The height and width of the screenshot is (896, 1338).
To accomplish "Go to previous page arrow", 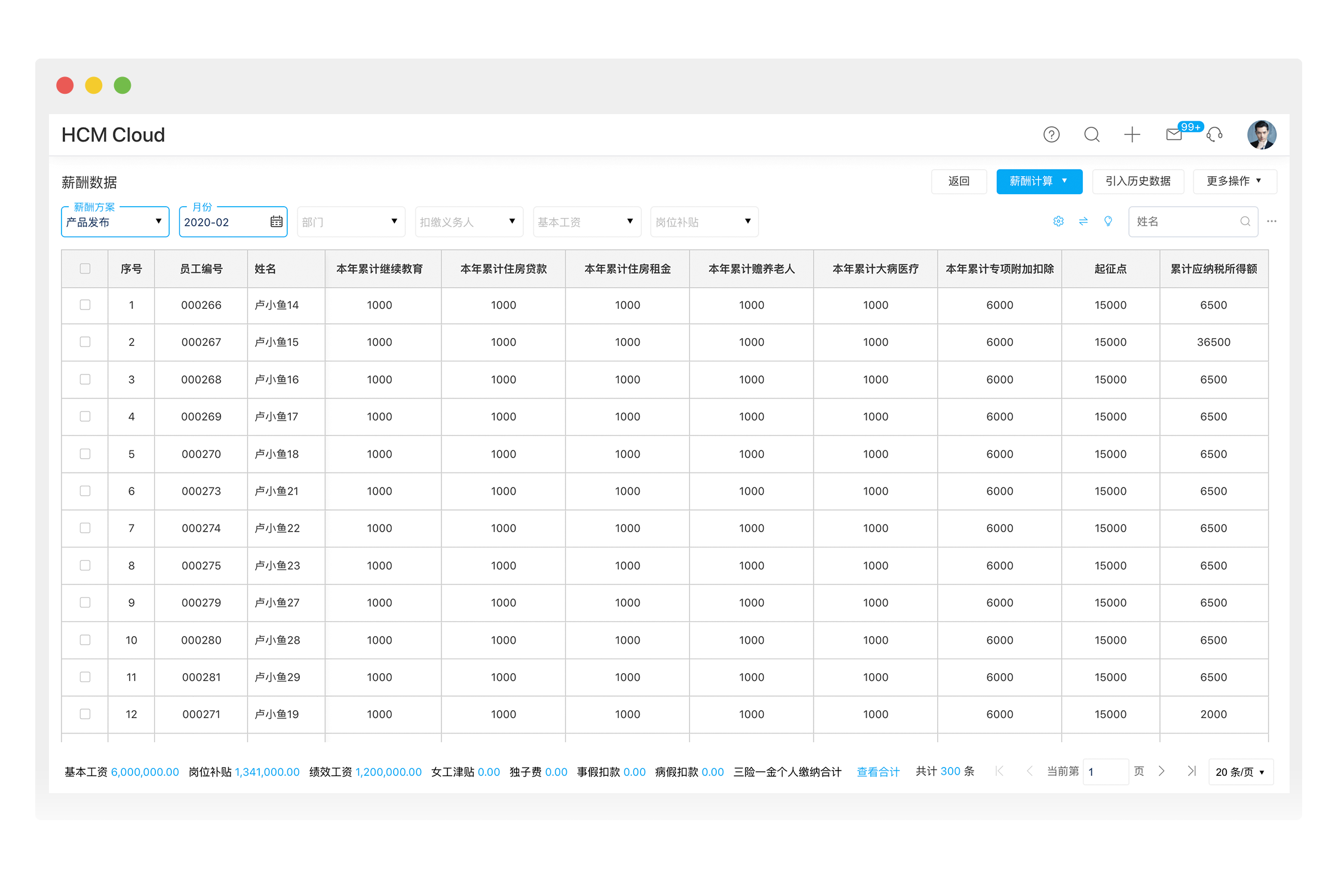I will [x=1029, y=771].
